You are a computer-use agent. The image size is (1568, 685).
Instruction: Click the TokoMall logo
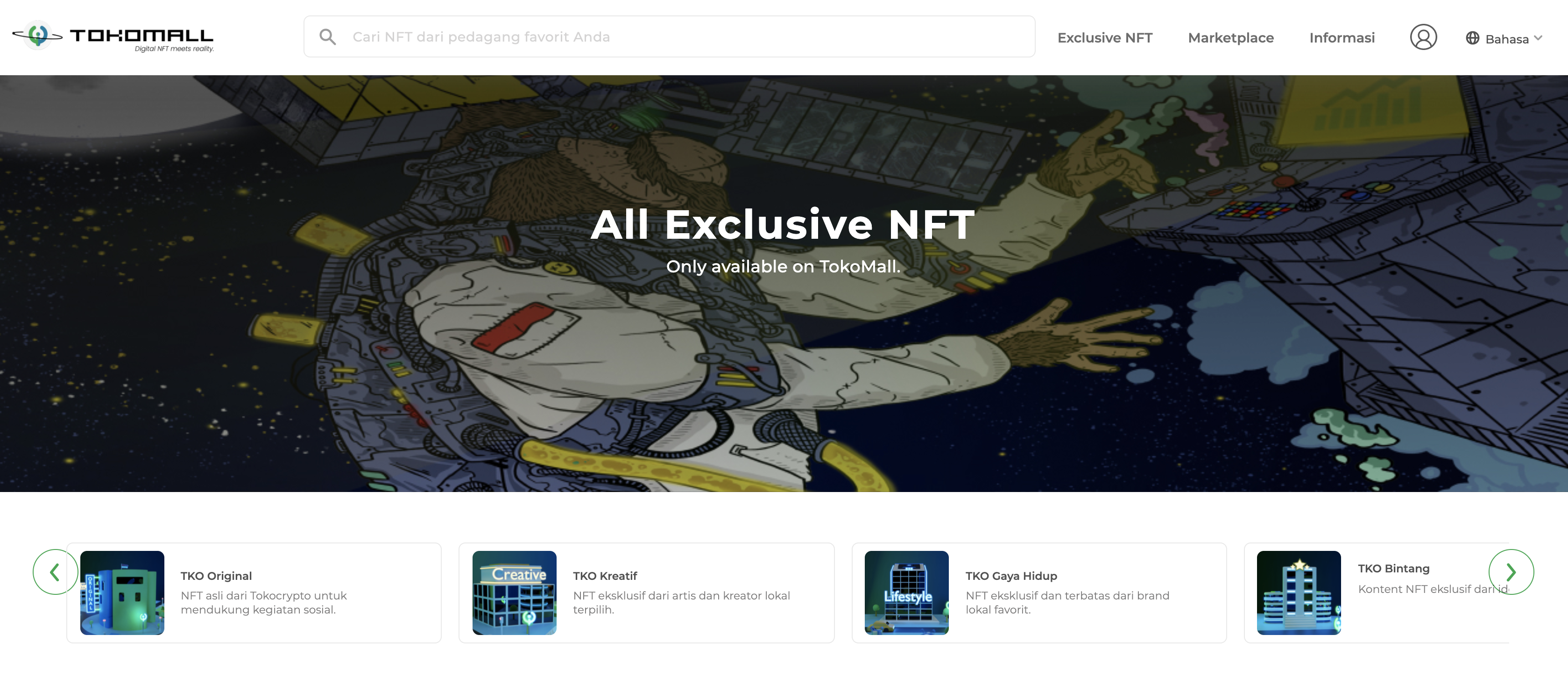coord(113,36)
